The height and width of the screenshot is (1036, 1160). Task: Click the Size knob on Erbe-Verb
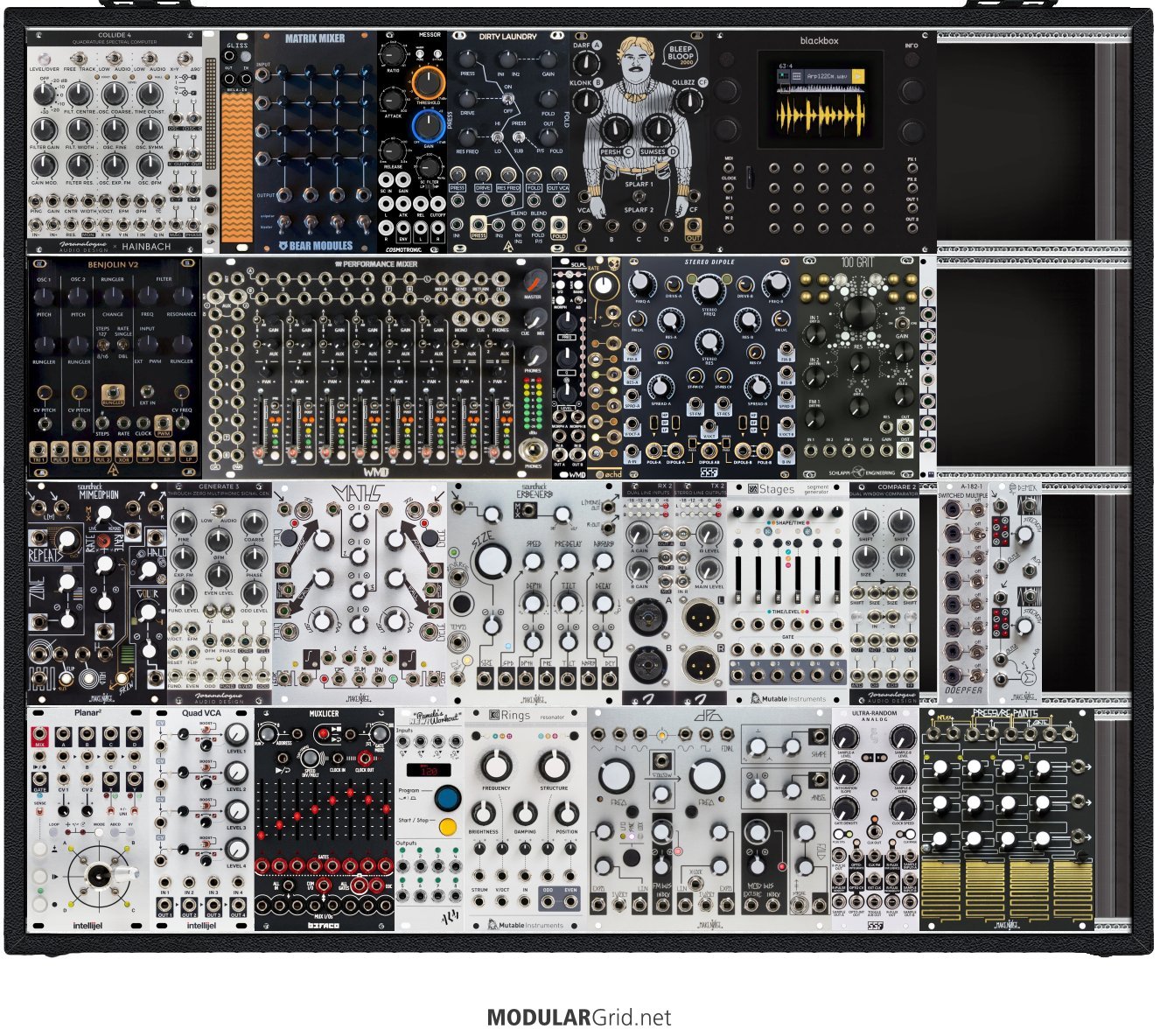[x=493, y=560]
